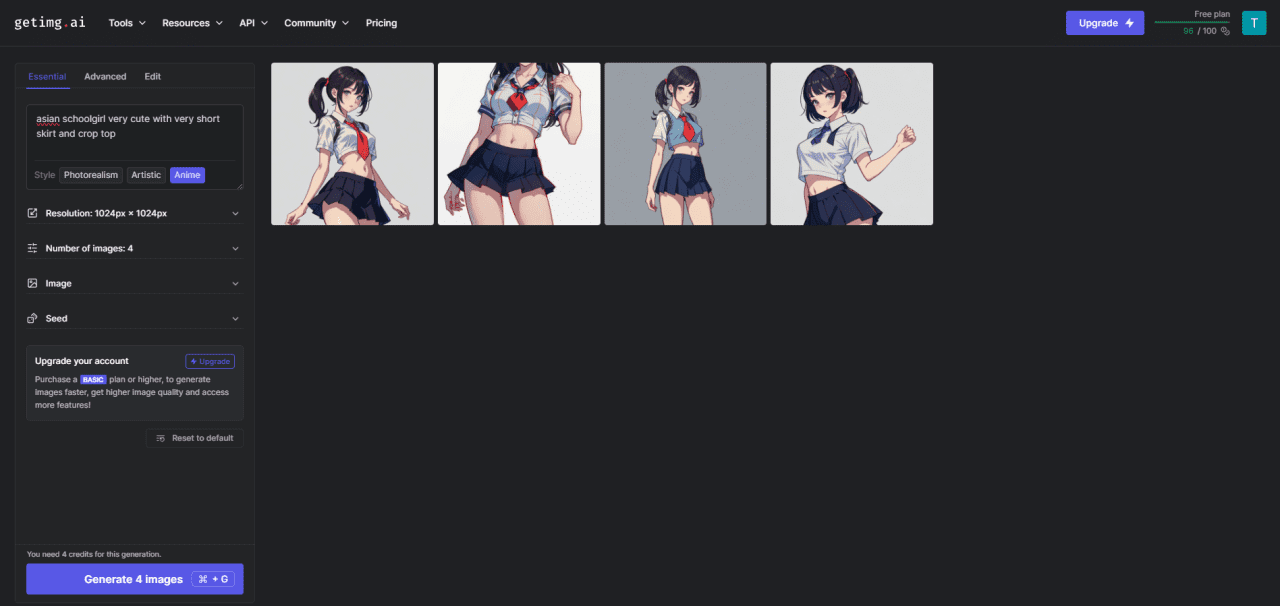Open the Pricing page
Viewport: 1280px width, 606px height.
pyautogui.click(x=381, y=22)
